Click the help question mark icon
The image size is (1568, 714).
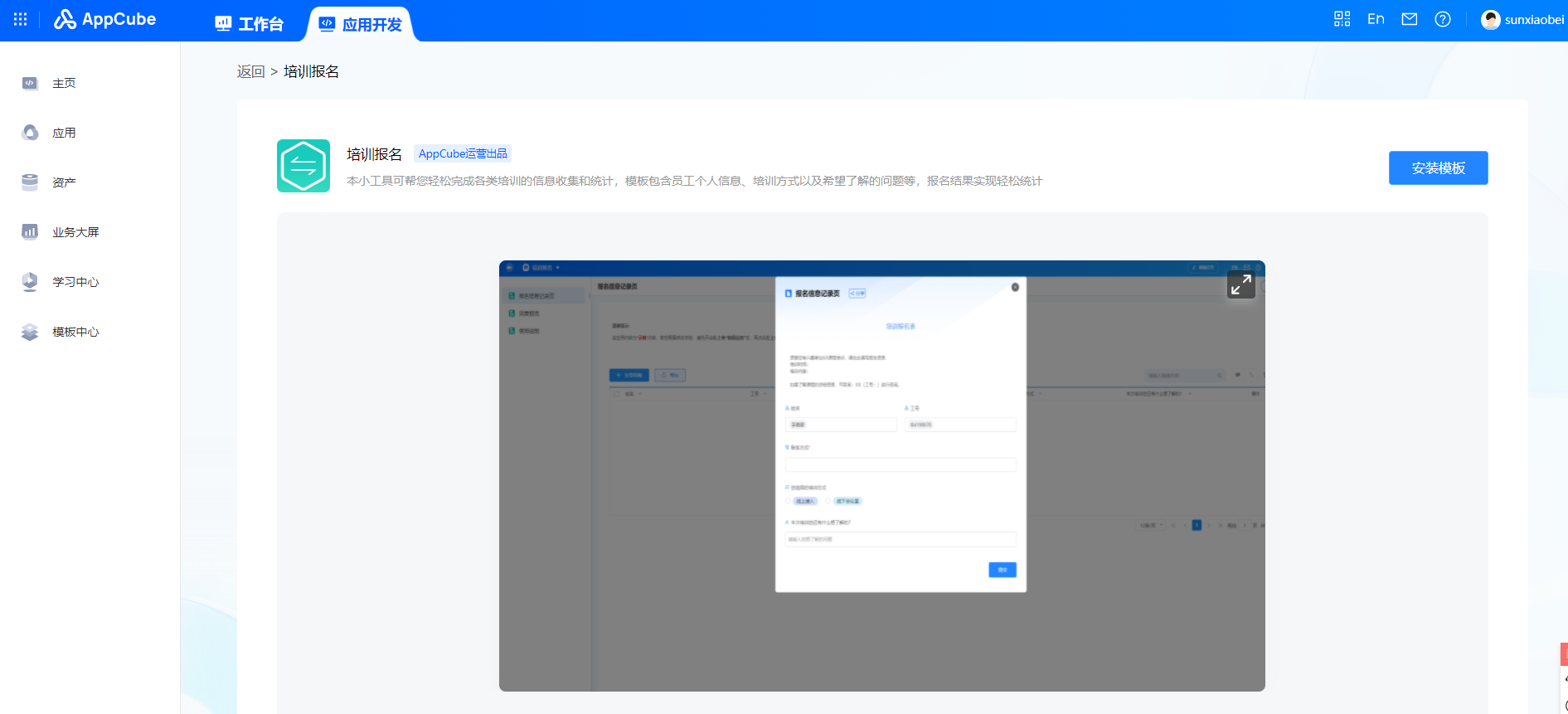click(x=1443, y=19)
